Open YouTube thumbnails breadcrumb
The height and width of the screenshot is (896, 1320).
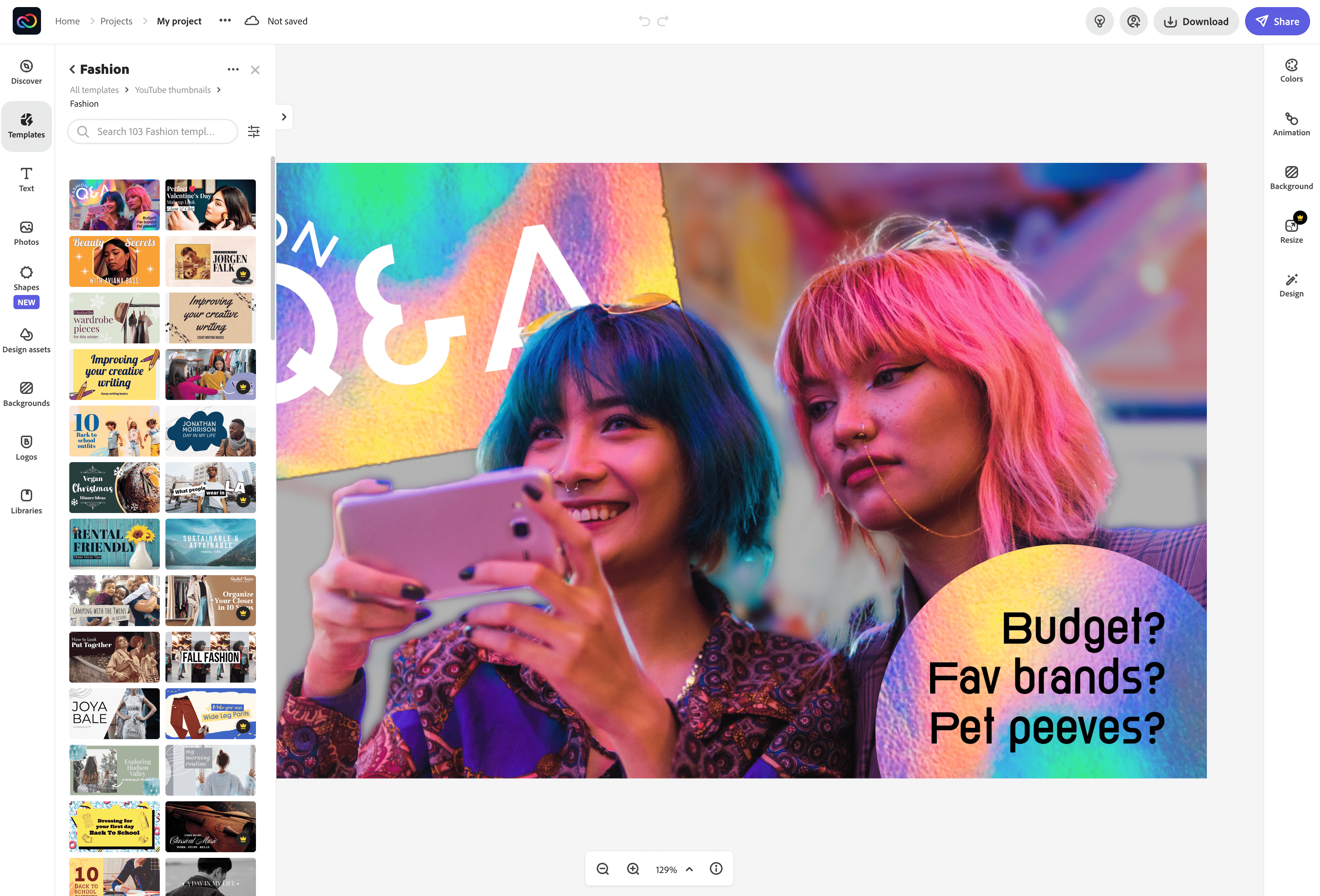173,90
